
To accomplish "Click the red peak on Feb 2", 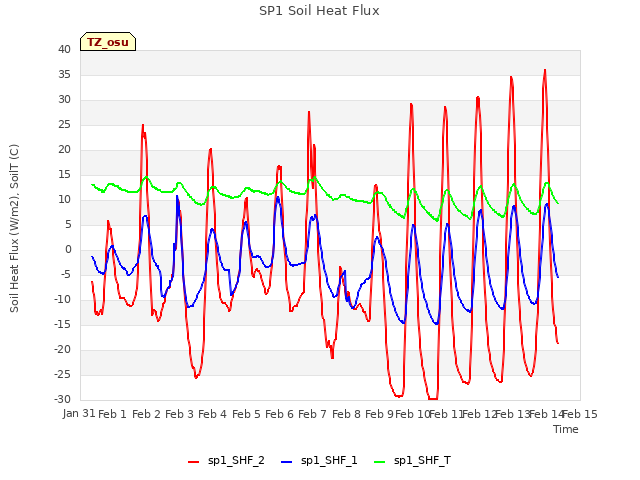I will [x=143, y=126].
